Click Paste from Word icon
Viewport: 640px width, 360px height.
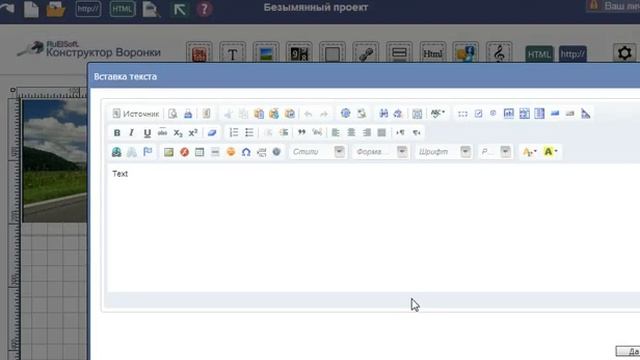click(290, 114)
